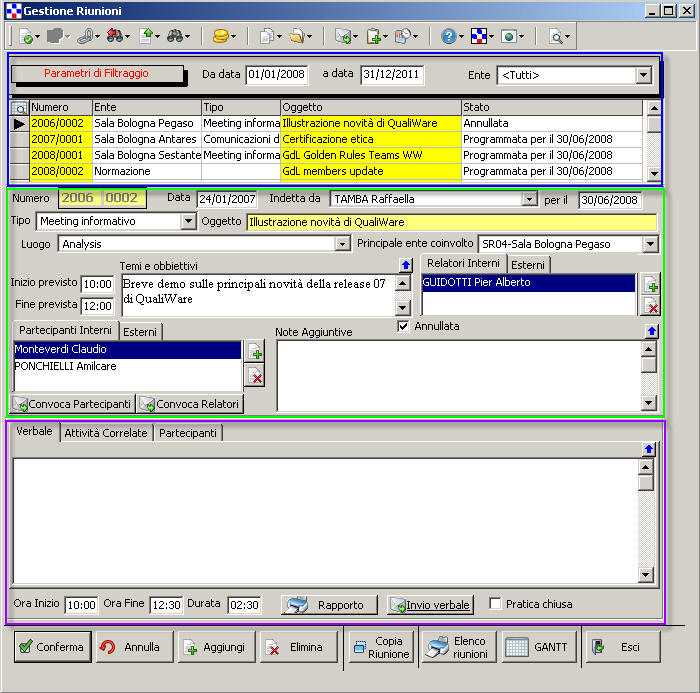Enable the Pratica chiusa checkbox

[x=495, y=604]
